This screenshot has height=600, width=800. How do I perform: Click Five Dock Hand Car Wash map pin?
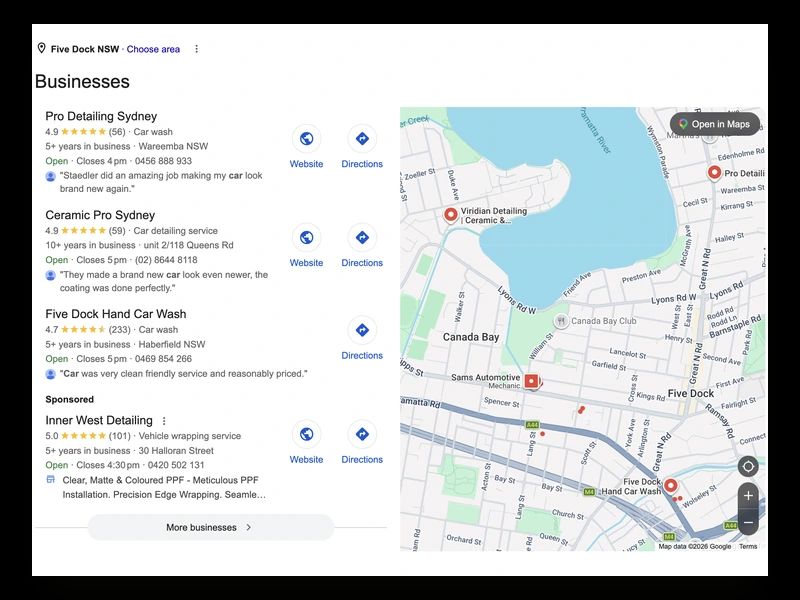pos(670,486)
